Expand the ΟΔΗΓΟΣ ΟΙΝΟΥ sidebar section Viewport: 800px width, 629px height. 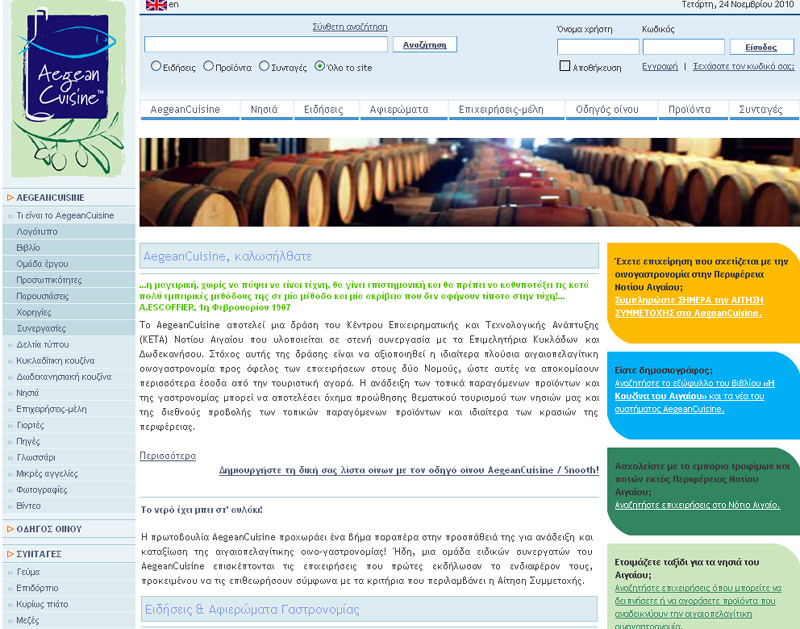9,528
